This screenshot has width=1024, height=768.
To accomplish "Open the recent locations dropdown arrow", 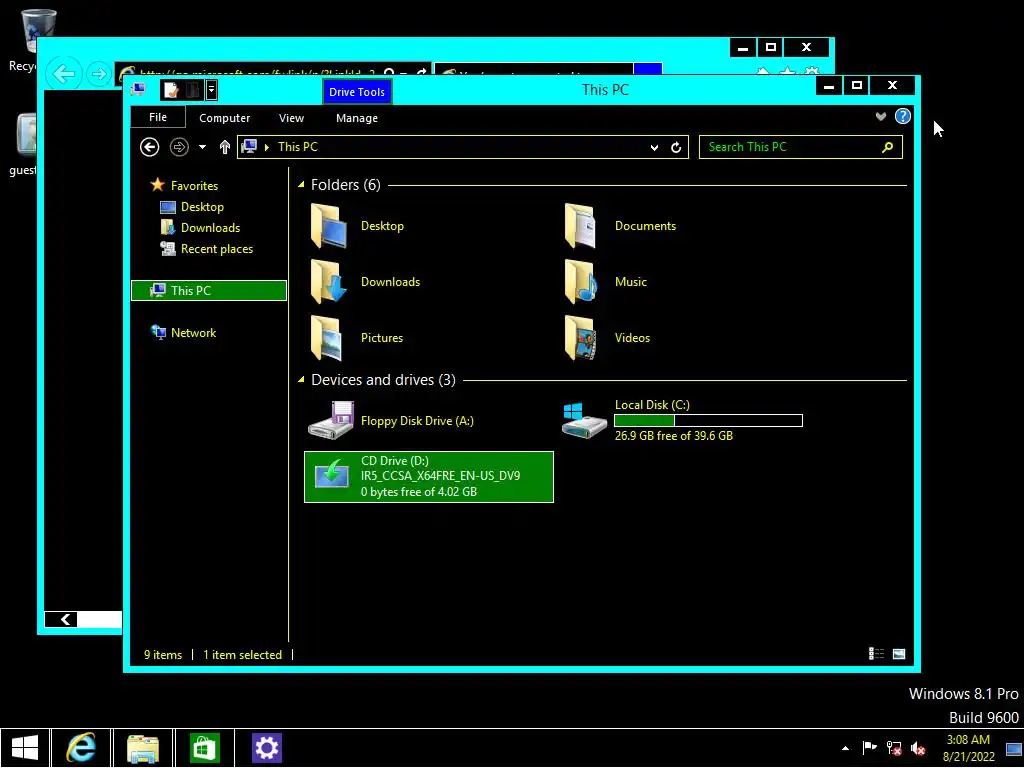I will [202, 147].
